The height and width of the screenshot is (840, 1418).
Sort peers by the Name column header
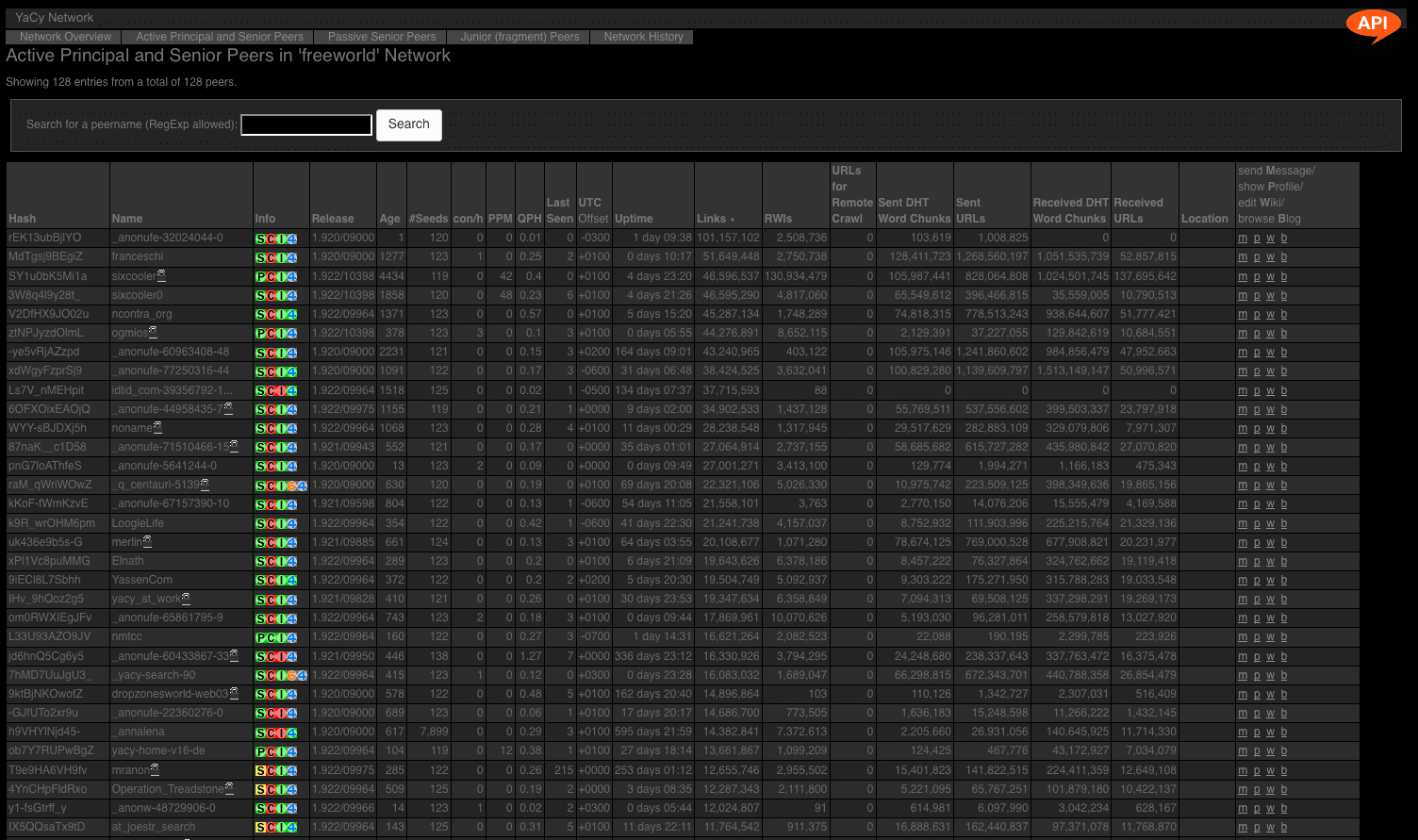pyautogui.click(x=127, y=219)
